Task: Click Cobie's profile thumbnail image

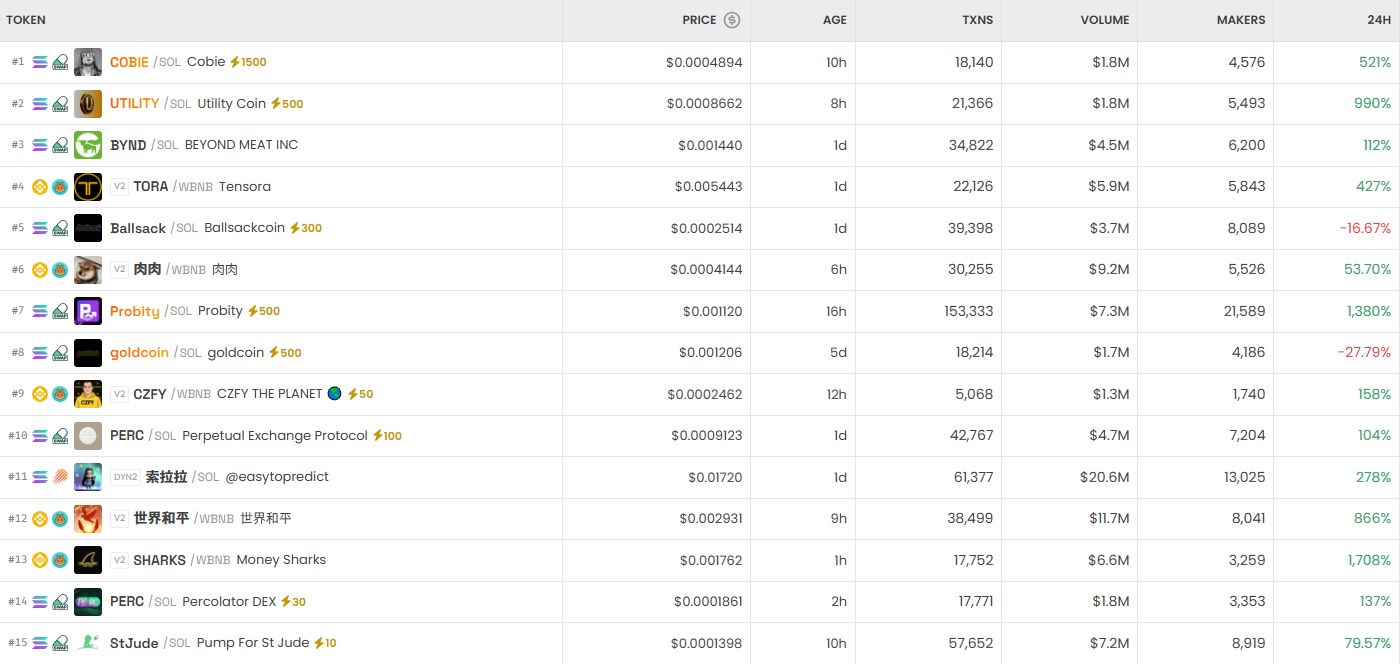Action: [x=88, y=61]
